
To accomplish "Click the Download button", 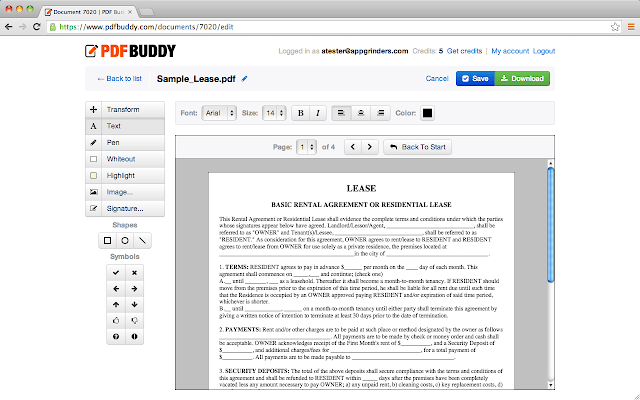I will [x=521, y=78].
